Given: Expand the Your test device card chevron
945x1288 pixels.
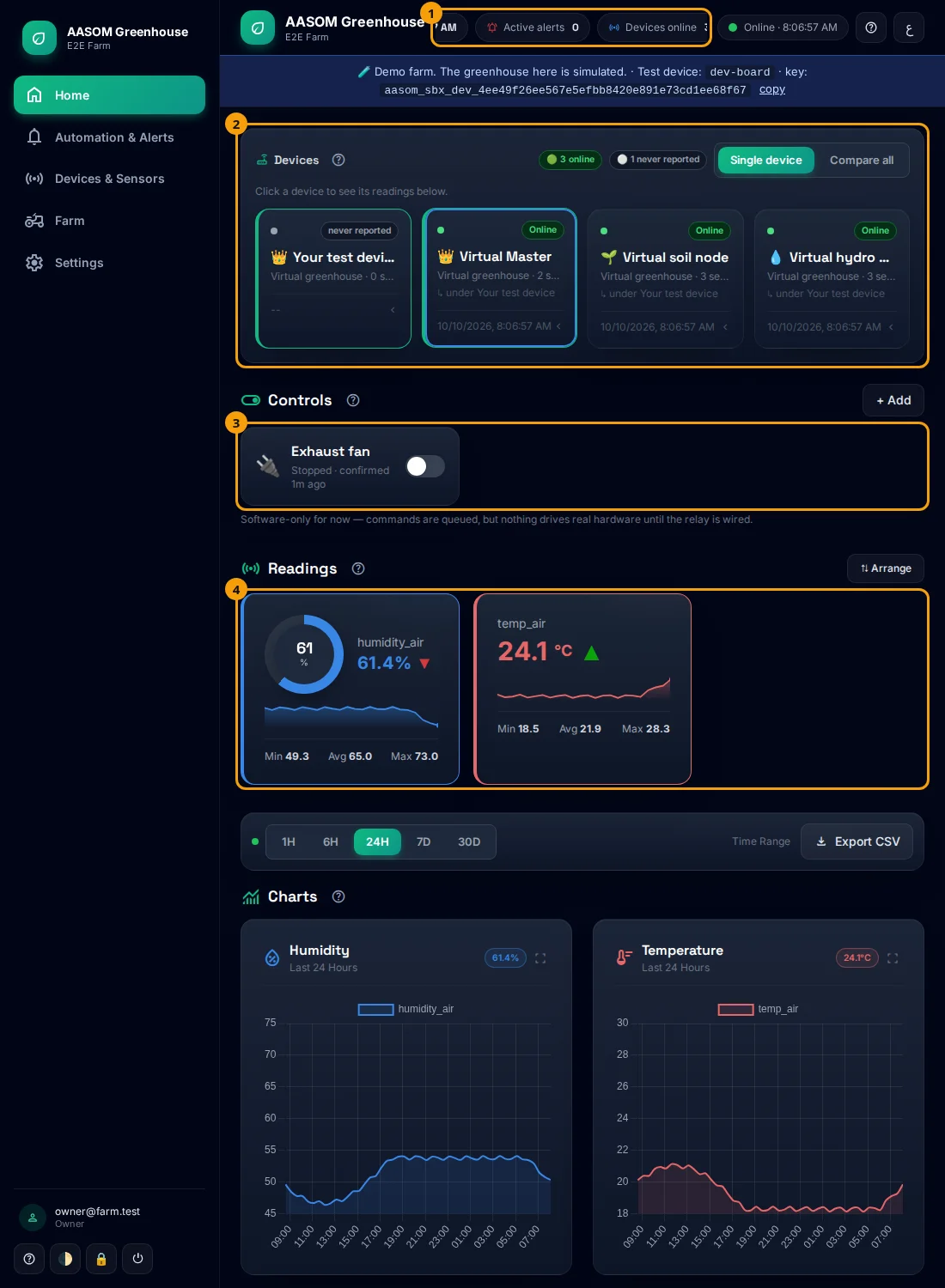Looking at the screenshot, I should coord(393,310).
